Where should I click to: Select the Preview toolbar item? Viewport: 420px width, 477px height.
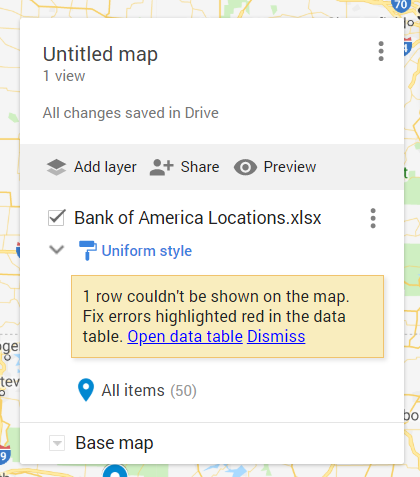[x=275, y=167]
